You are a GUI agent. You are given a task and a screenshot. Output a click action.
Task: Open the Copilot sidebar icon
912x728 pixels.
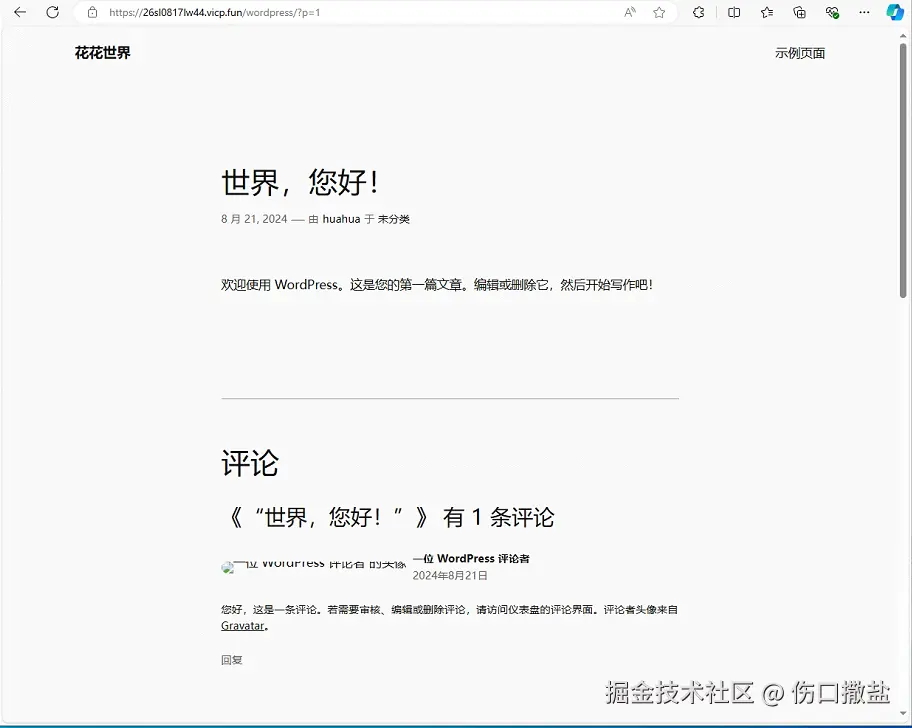click(x=895, y=12)
